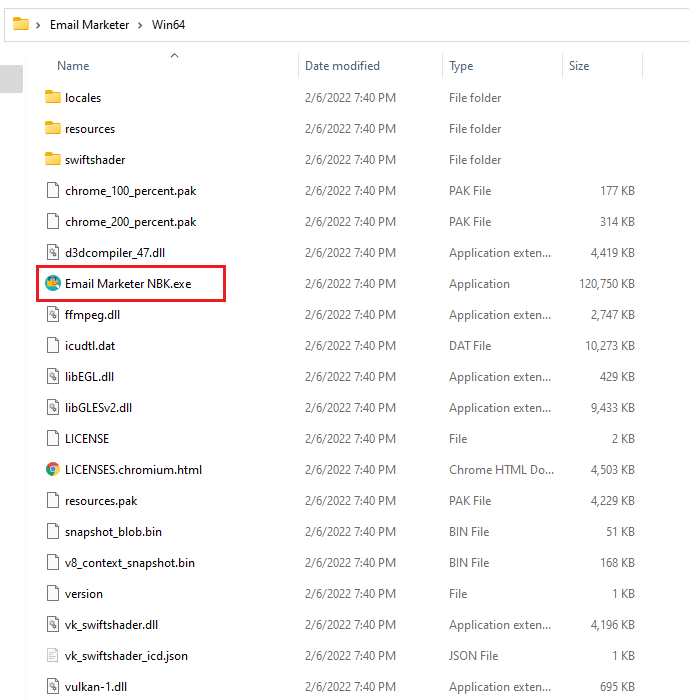Select the snapshot_blob.bin file name
The image size is (689, 700).
pos(113,532)
